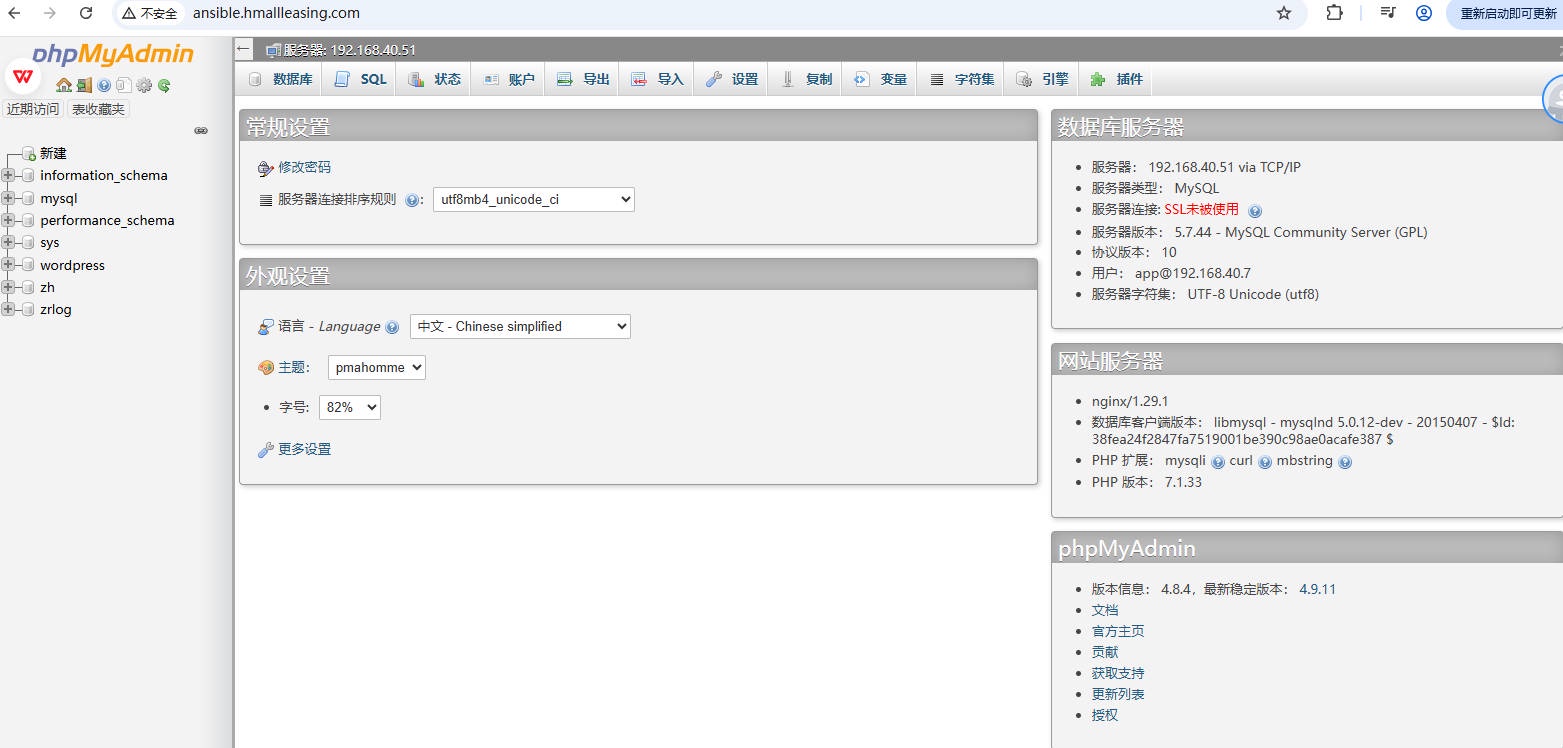Viewport: 1563px width, 748px height.
Task: Open the pmahomme theme dropdown
Action: click(377, 367)
